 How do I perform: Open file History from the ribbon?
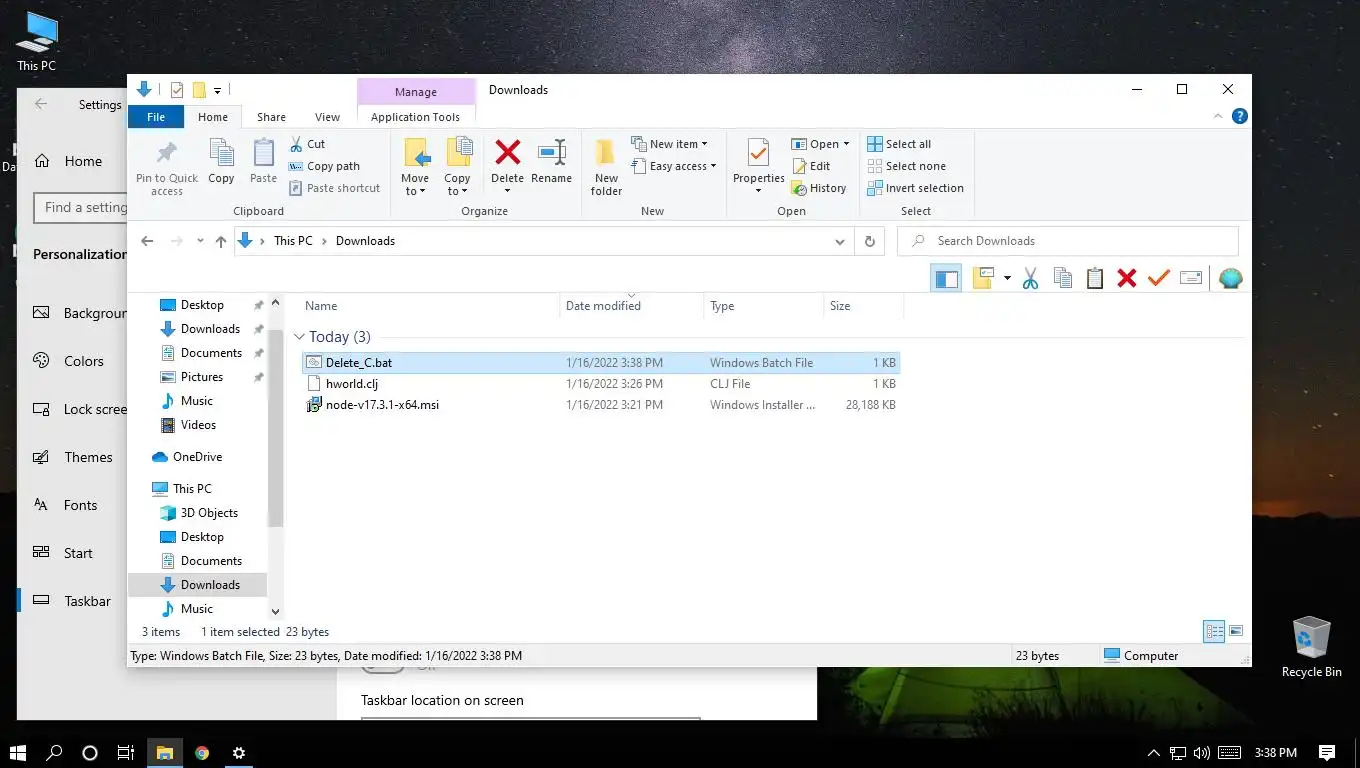tap(818, 188)
